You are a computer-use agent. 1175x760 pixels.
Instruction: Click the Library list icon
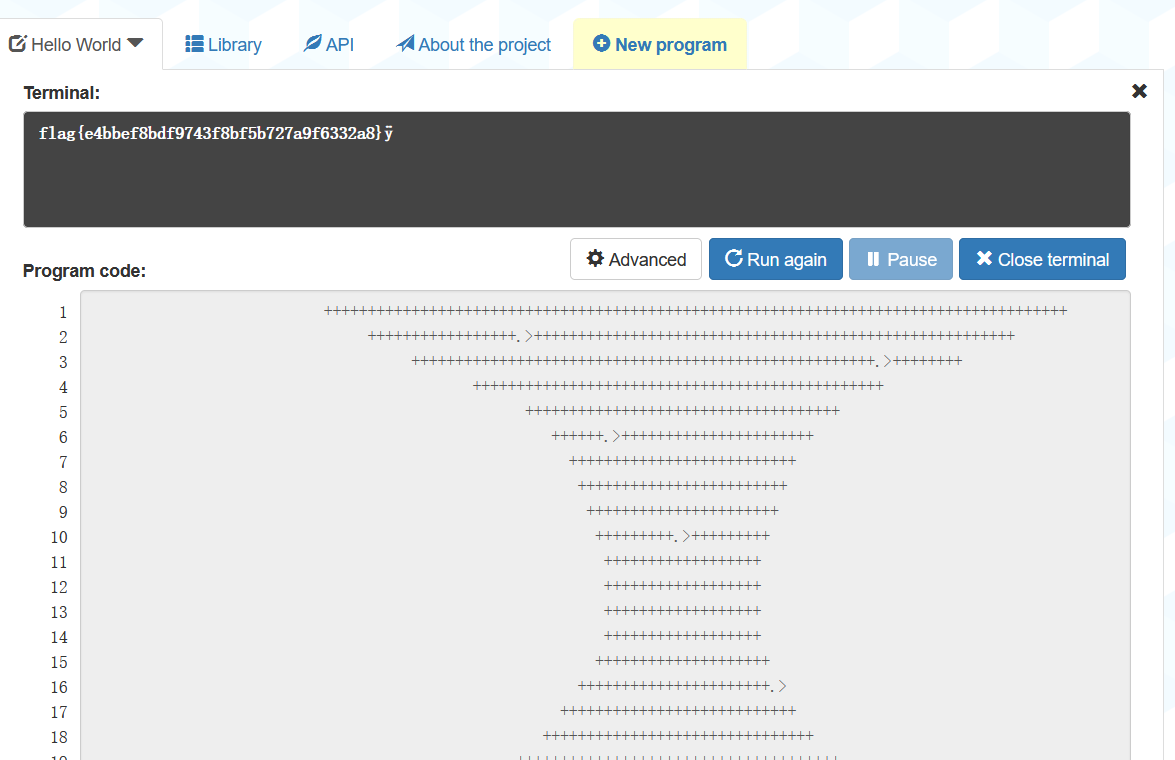194,44
